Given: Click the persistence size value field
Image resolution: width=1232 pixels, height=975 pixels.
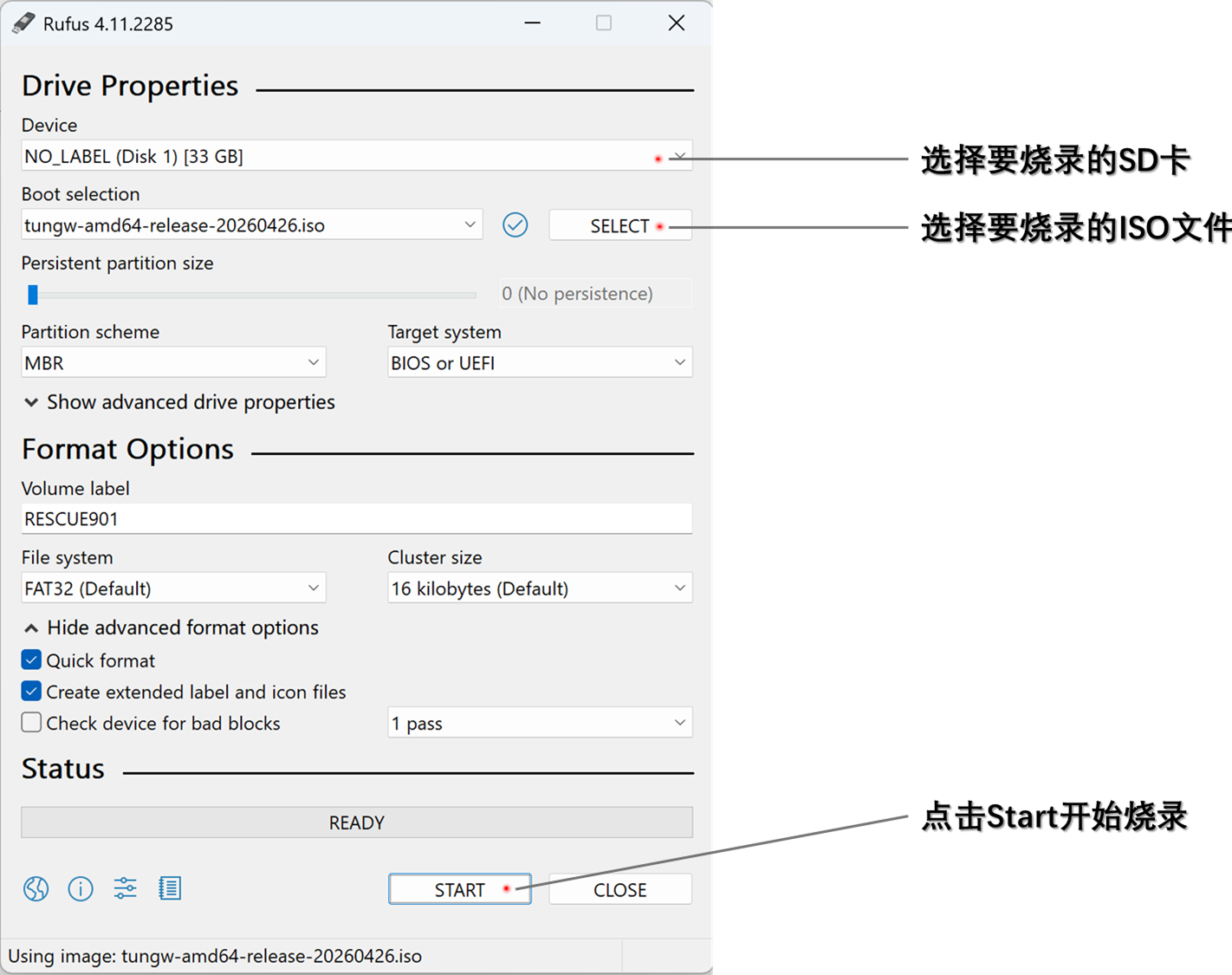Looking at the screenshot, I should (x=595, y=294).
